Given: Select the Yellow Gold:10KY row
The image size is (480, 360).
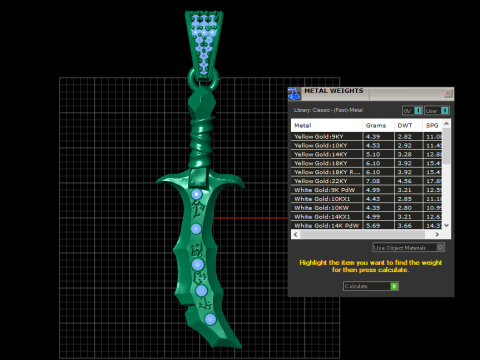Looking at the screenshot, I should (367, 145).
